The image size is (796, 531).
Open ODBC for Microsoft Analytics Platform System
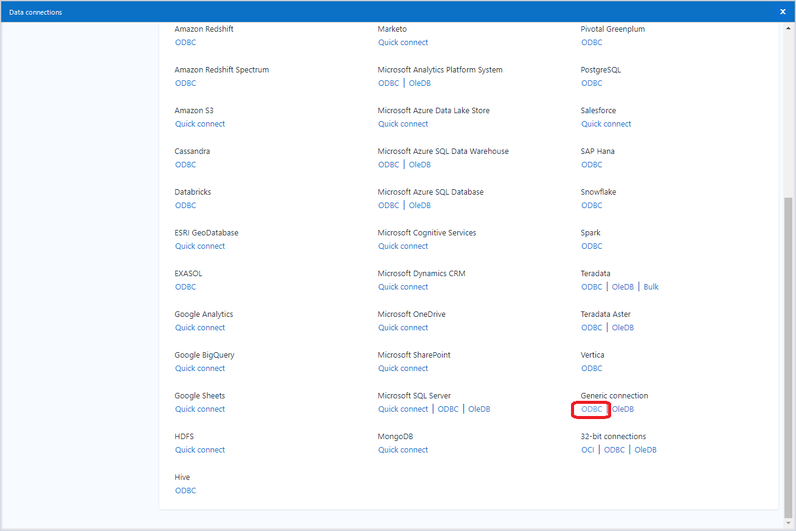[388, 83]
